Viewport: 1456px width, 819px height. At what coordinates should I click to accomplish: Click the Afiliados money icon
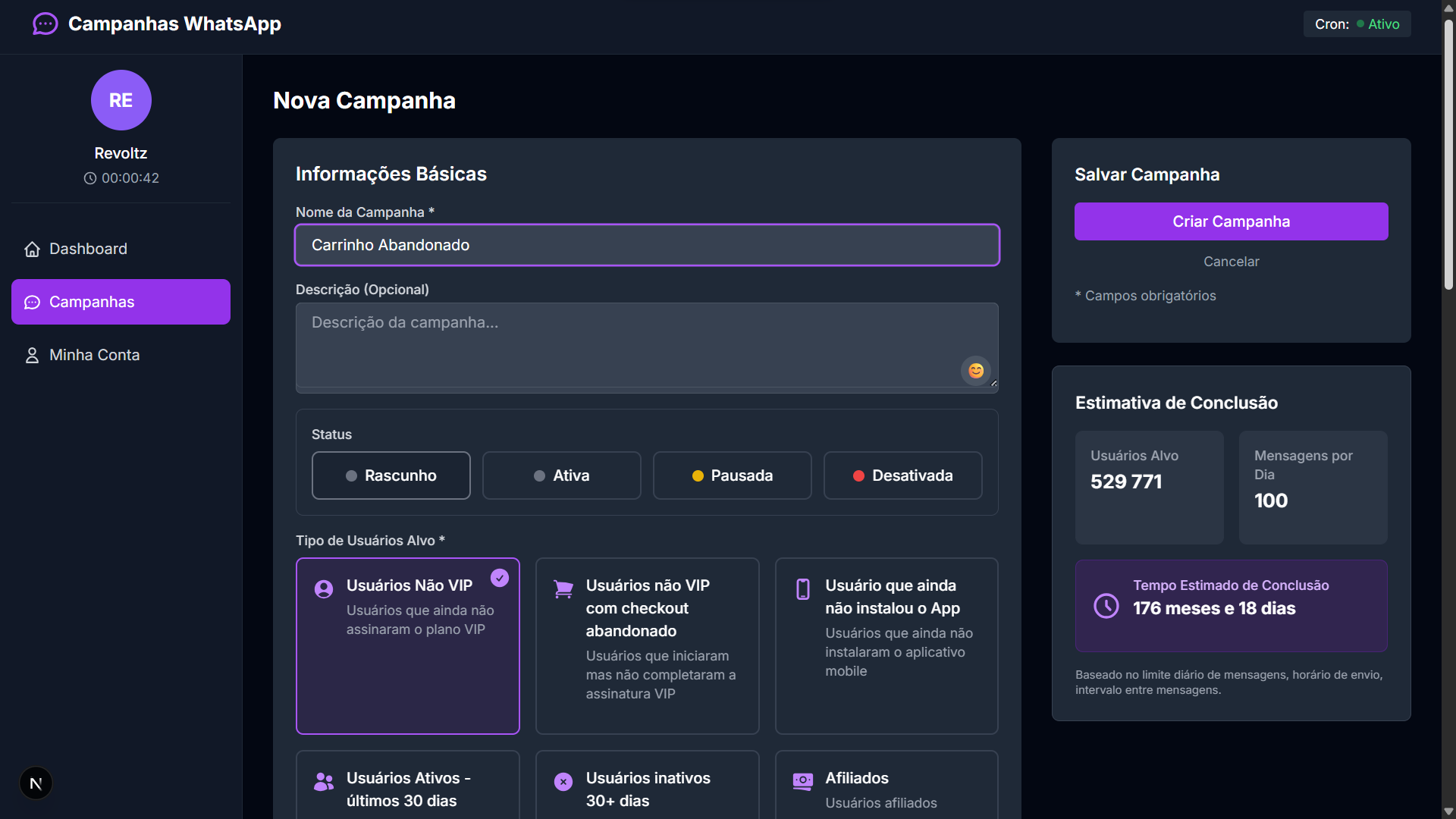pos(803,782)
